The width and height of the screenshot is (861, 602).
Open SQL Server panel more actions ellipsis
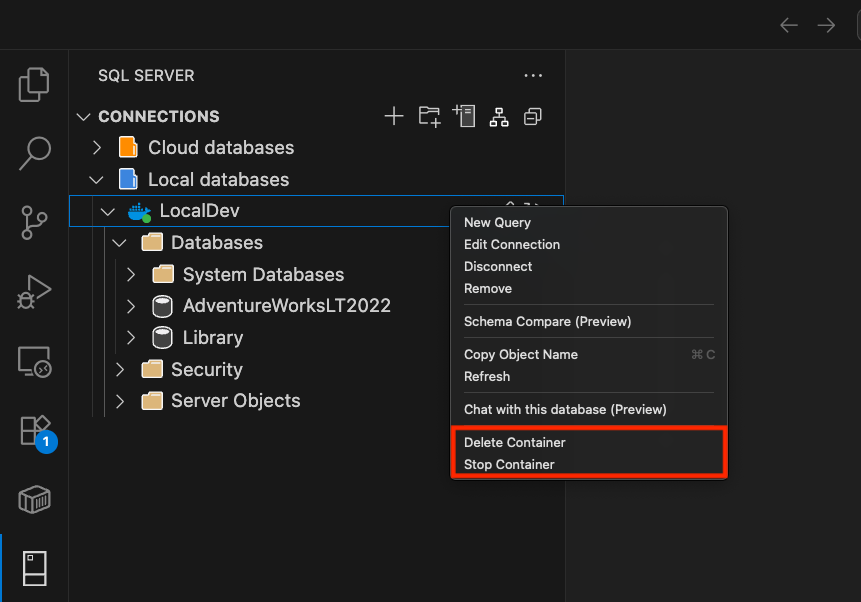[533, 76]
